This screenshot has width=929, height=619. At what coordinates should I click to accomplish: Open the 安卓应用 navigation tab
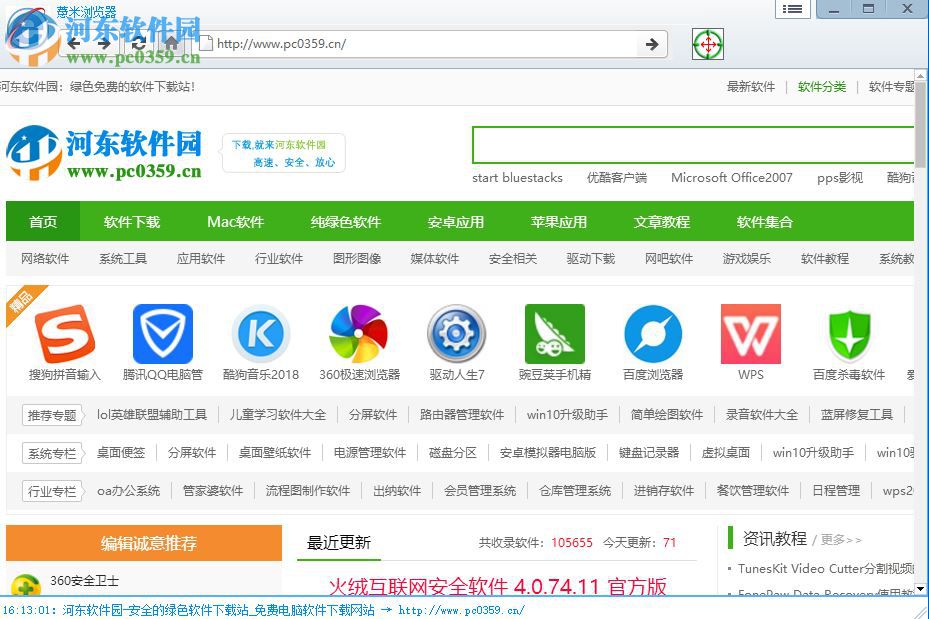pyautogui.click(x=456, y=222)
